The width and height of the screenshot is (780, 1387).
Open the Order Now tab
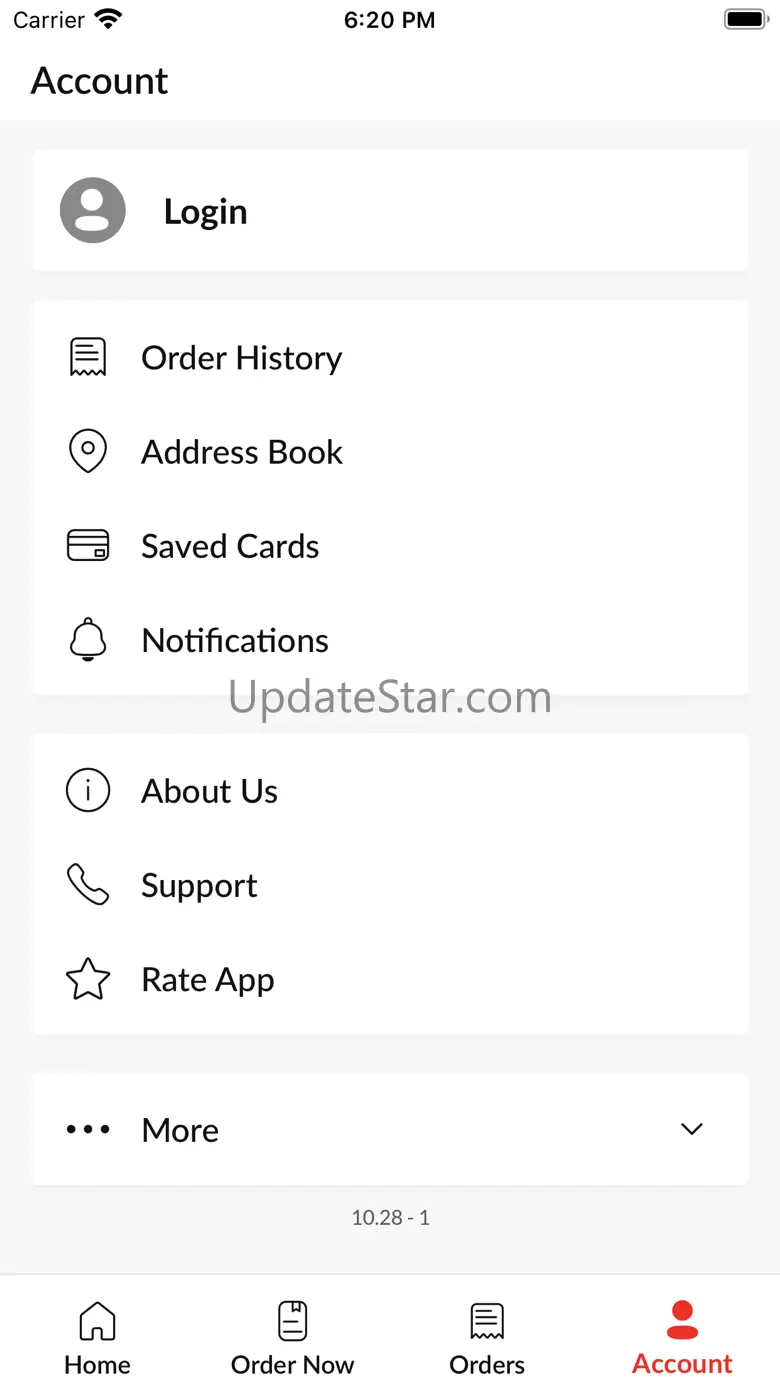pos(292,1338)
